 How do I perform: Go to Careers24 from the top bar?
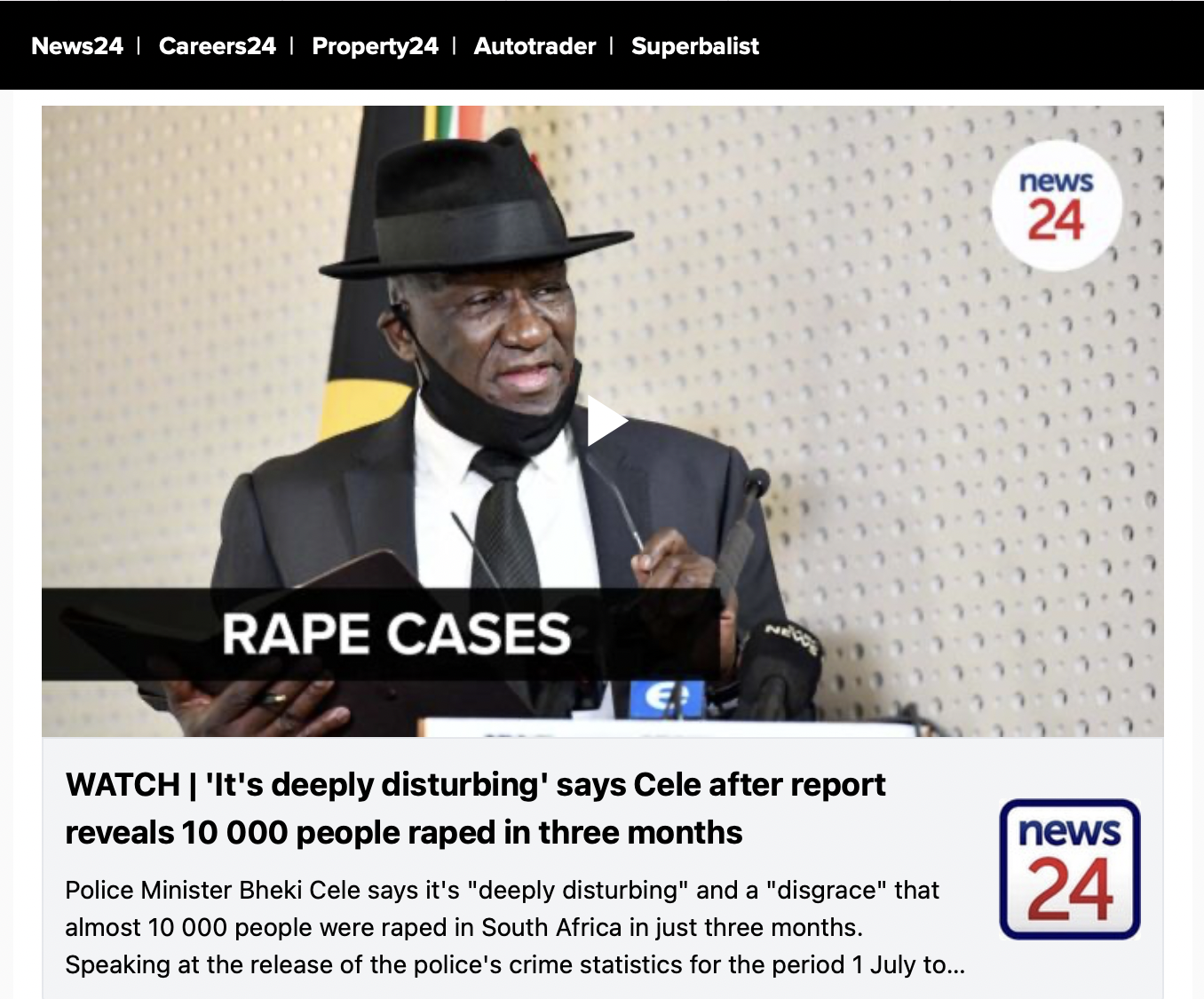(x=218, y=46)
